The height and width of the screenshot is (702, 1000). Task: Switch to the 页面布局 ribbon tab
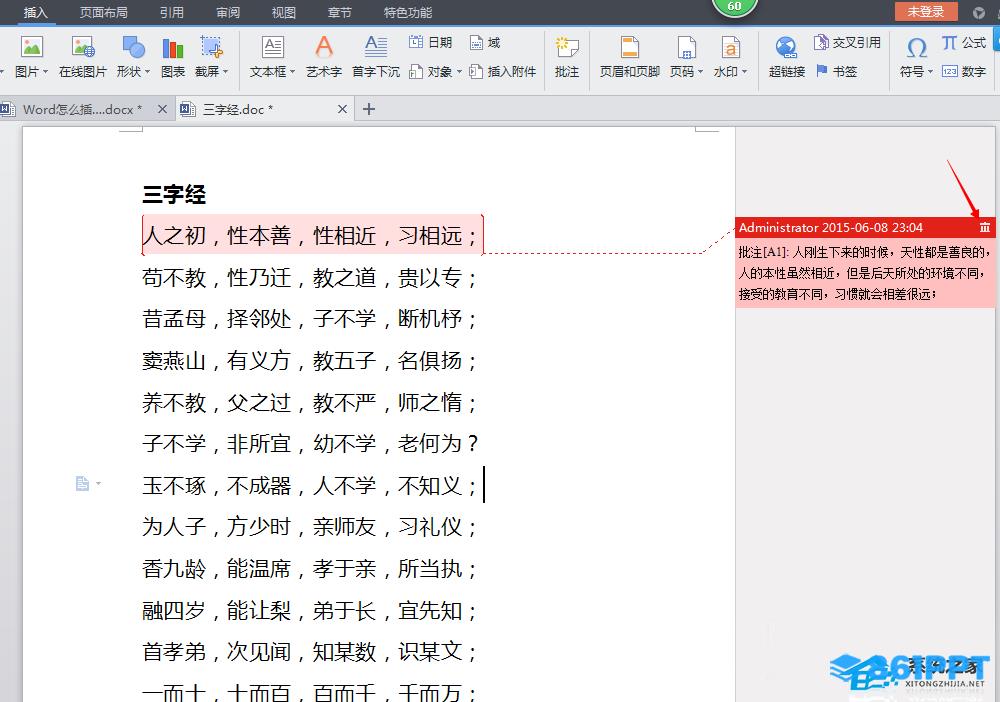(104, 12)
